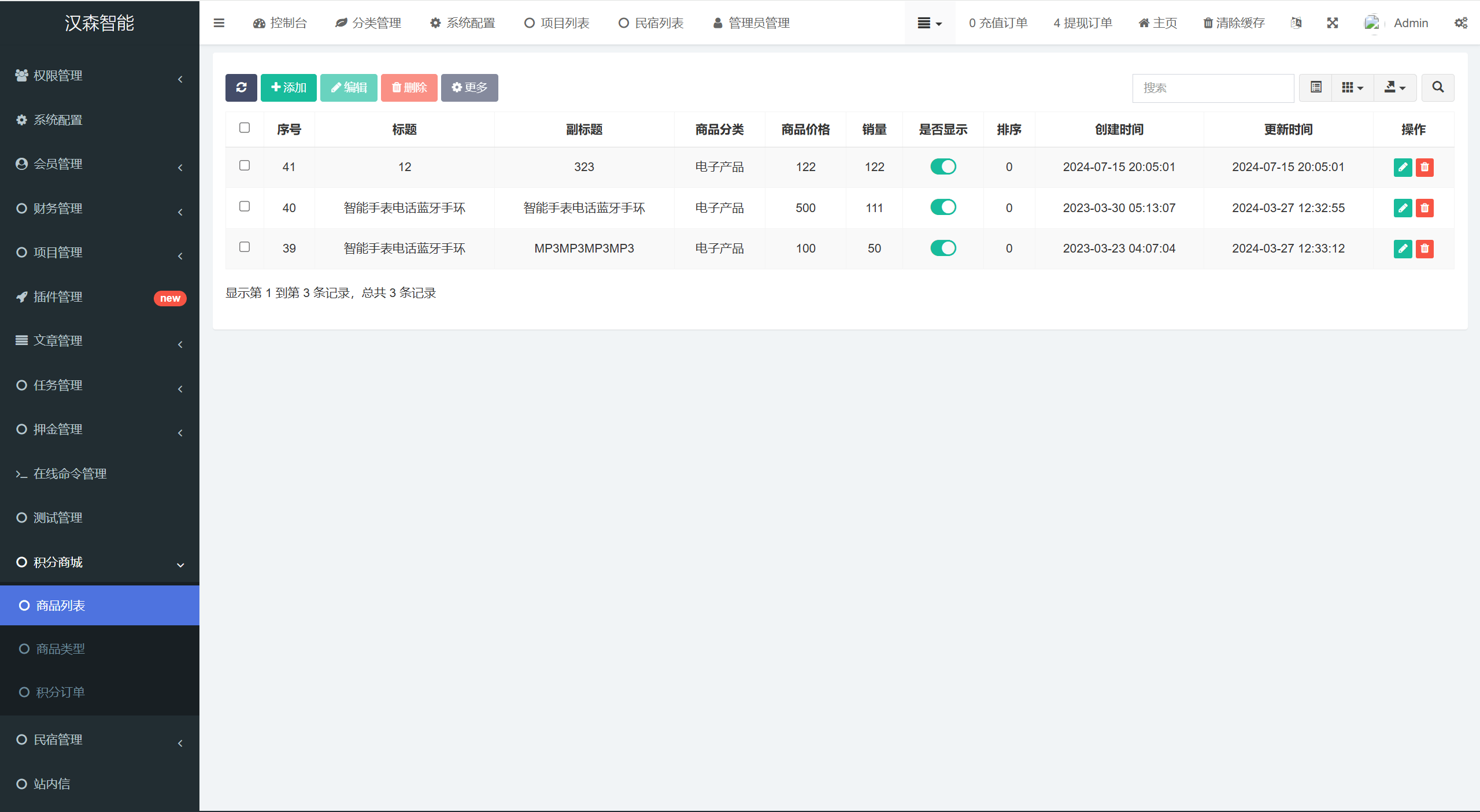Click the red delete icon for row 39

coord(1424,249)
